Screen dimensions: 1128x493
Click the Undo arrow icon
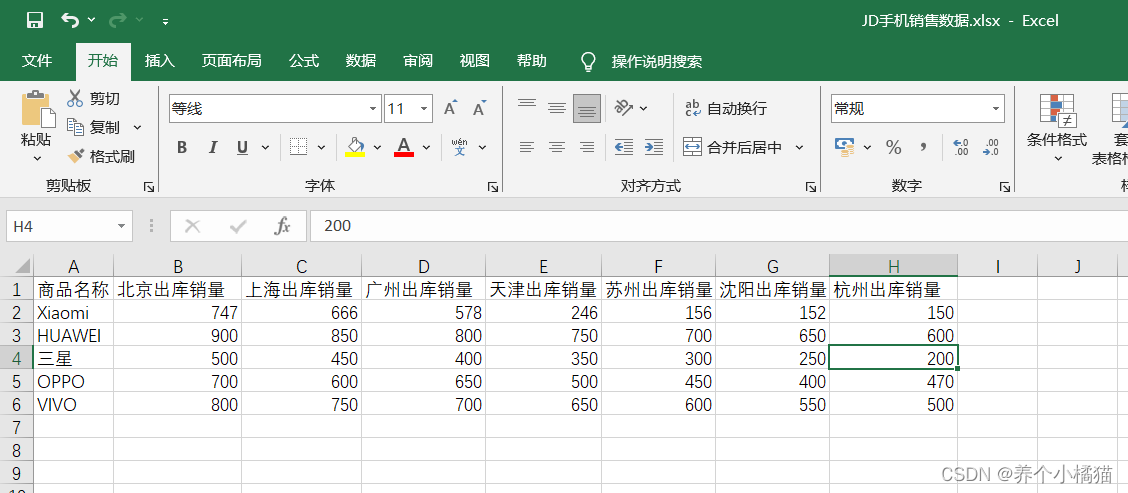(x=70, y=20)
